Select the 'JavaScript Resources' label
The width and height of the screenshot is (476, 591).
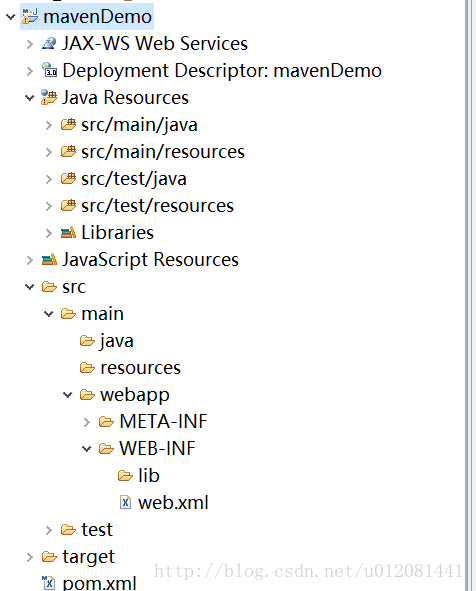tap(150, 260)
